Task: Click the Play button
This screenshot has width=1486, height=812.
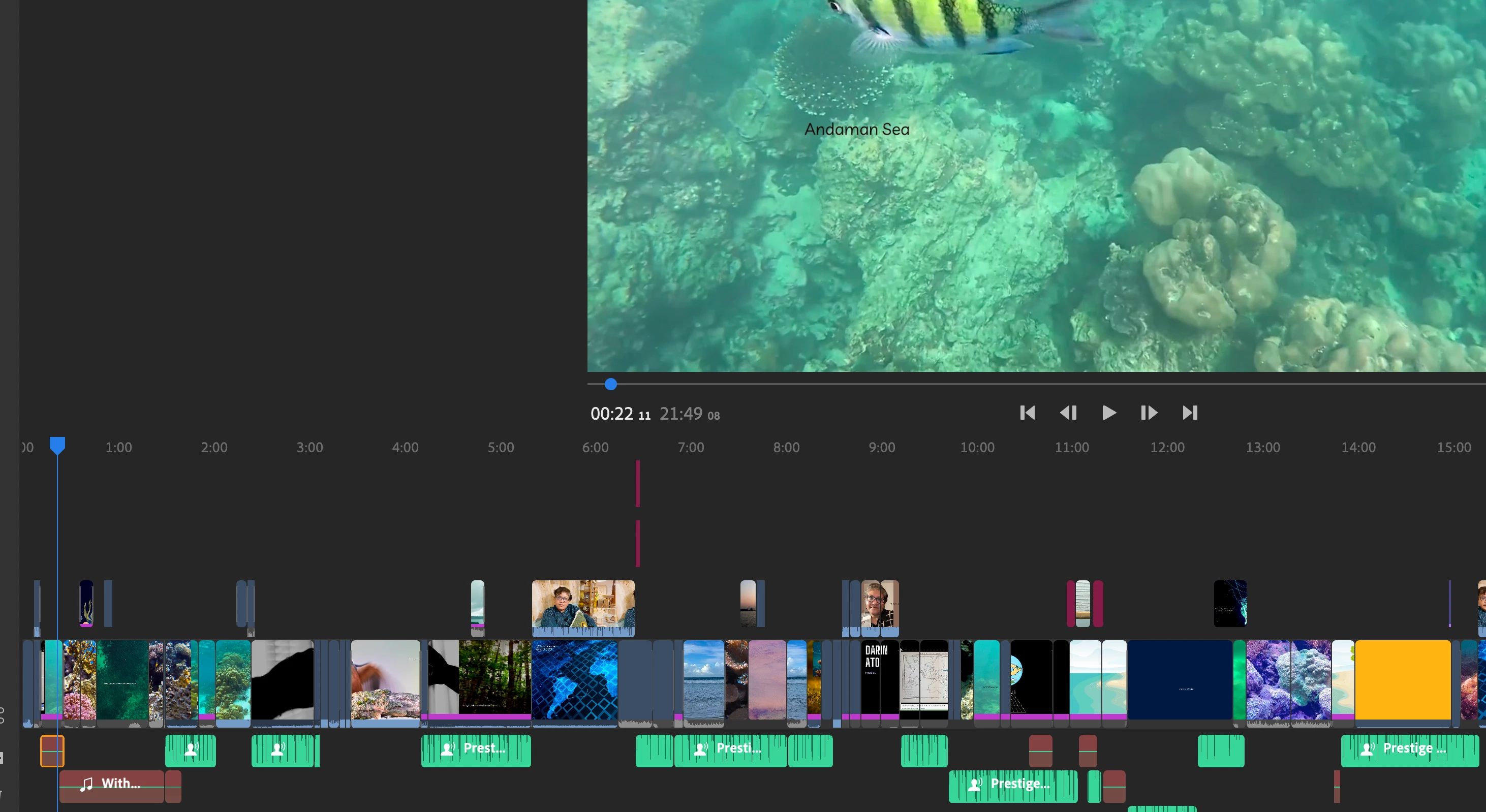Action: pos(1108,413)
